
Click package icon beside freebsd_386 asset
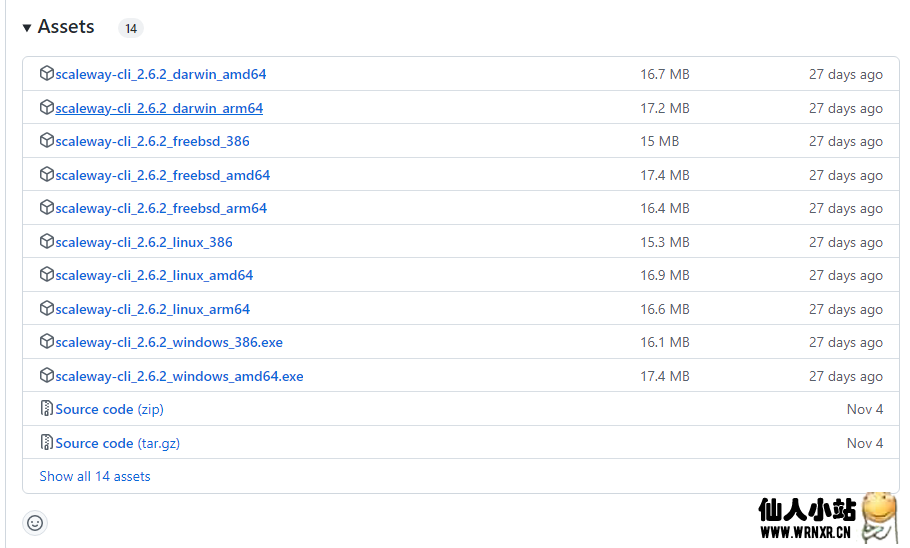47,141
